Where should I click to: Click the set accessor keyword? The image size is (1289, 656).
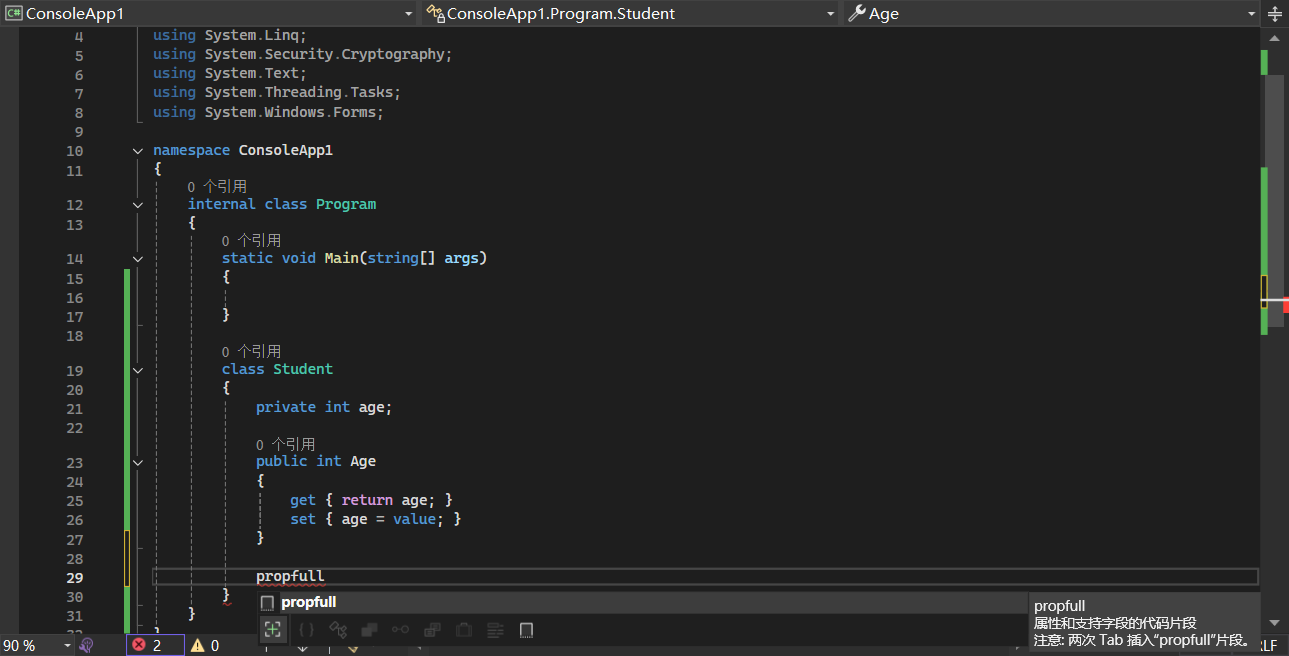(303, 519)
